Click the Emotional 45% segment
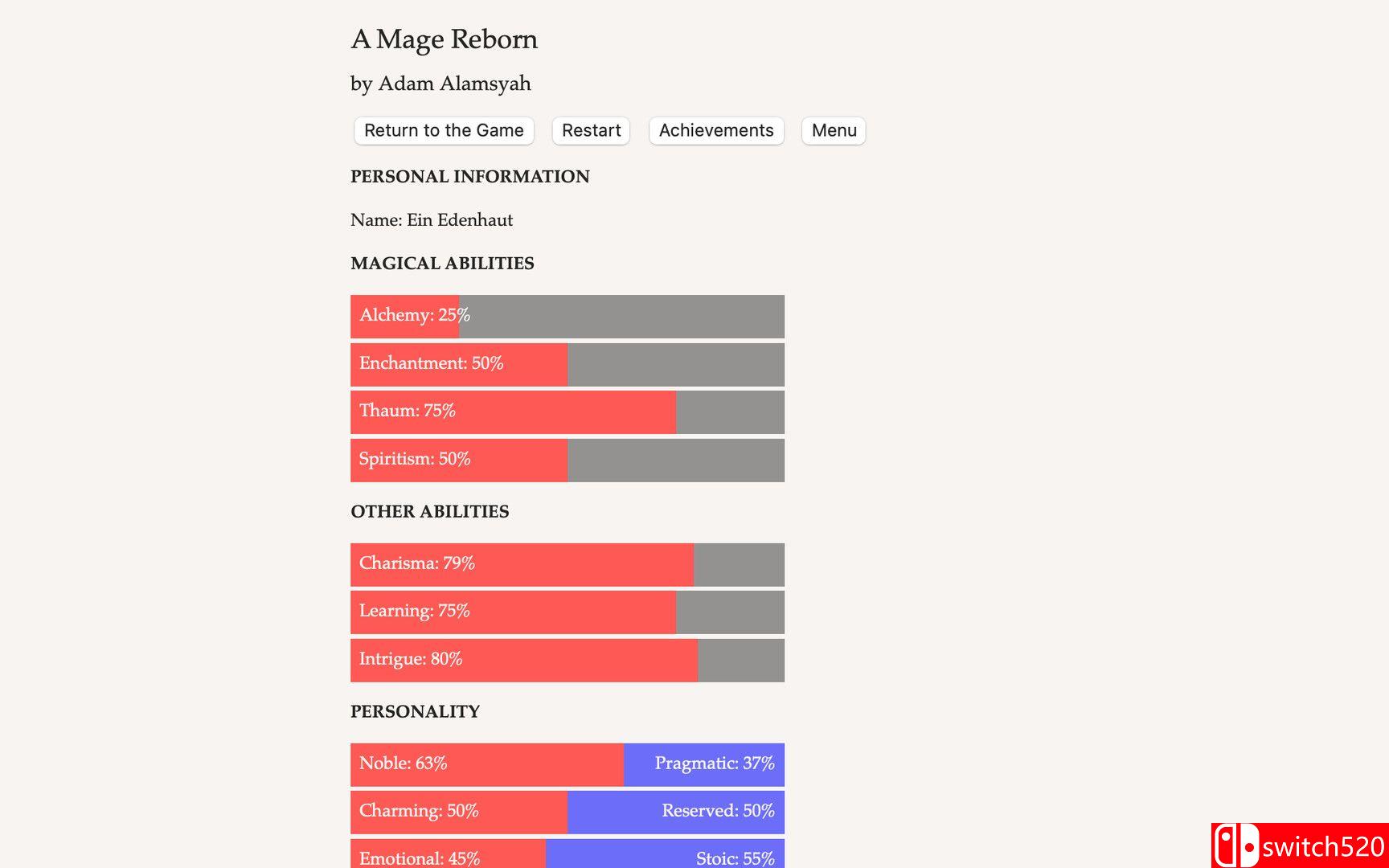1389x868 pixels. coord(448,854)
